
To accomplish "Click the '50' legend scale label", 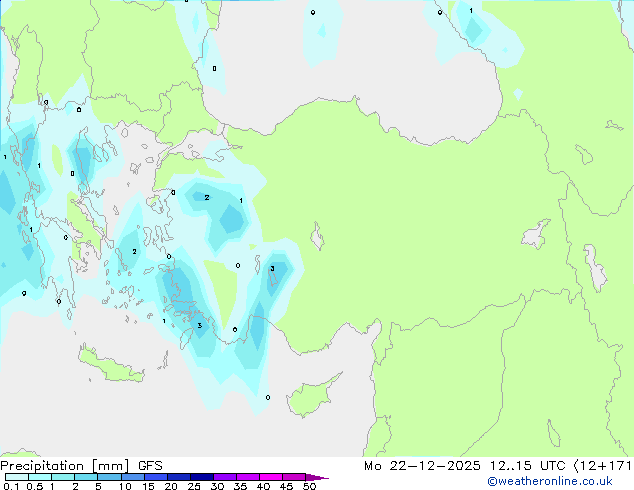I will pos(309,486).
